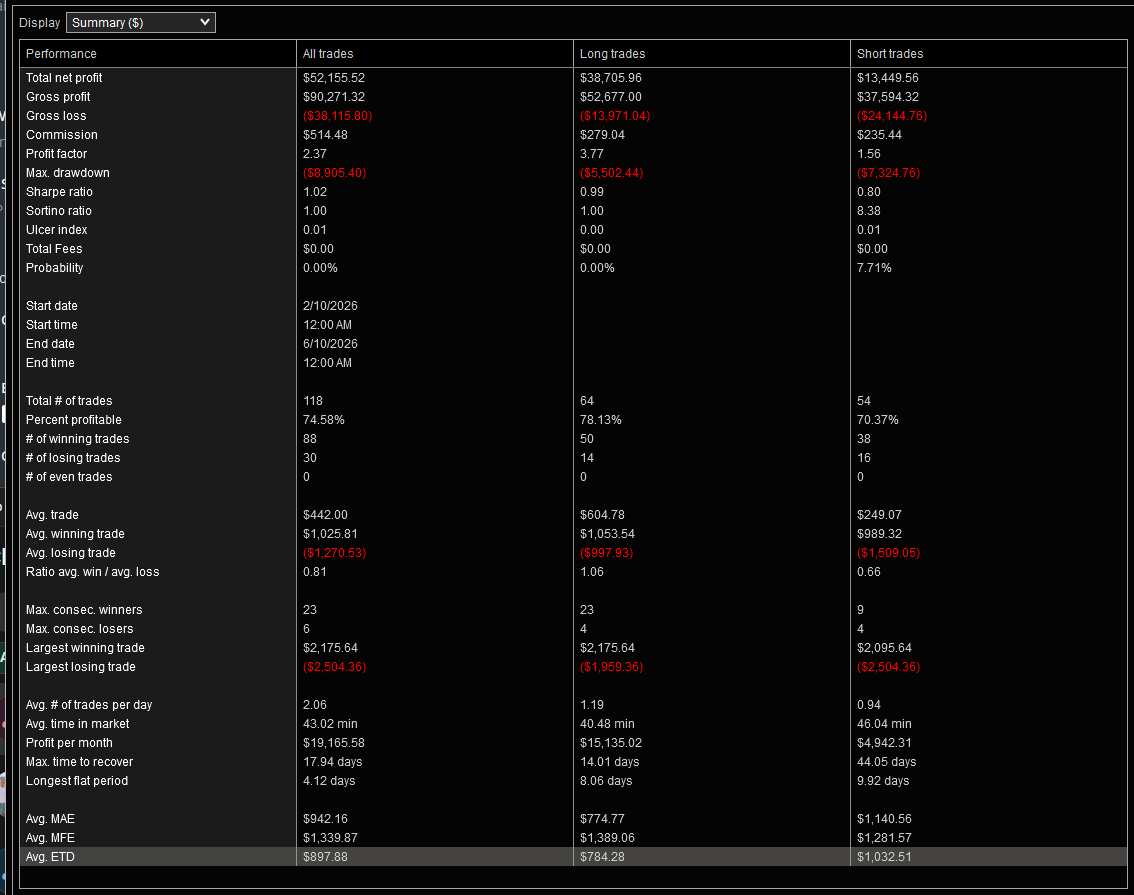The height and width of the screenshot is (895, 1134).
Task: Select the Max. drawdown row label
Action: [67, 173]
